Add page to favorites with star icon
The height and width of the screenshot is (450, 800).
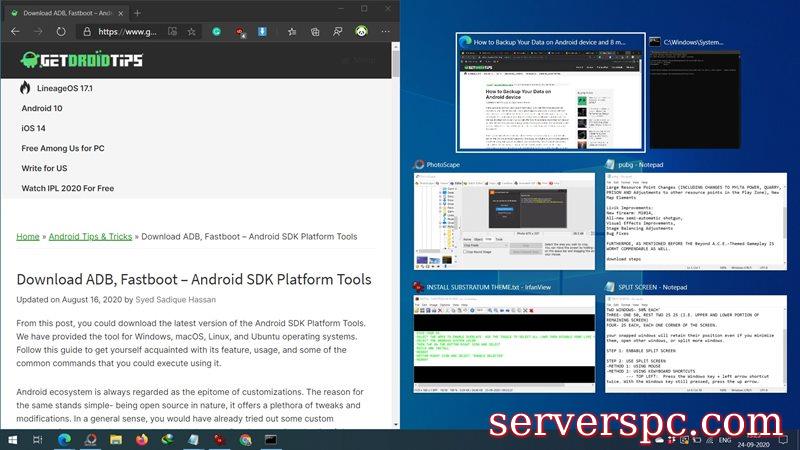[191, 32]
